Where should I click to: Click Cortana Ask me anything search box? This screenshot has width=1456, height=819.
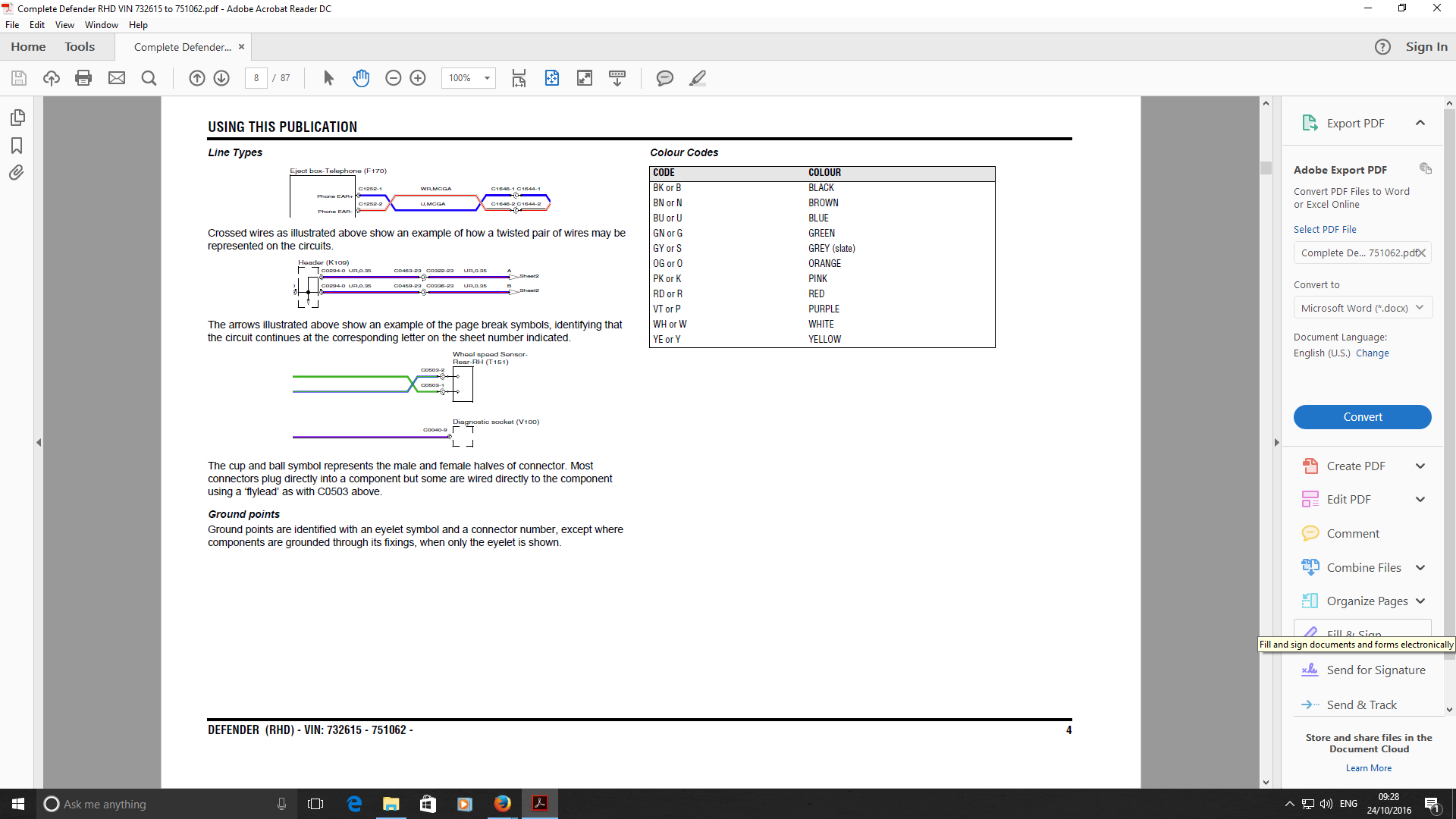click(166, 804)
